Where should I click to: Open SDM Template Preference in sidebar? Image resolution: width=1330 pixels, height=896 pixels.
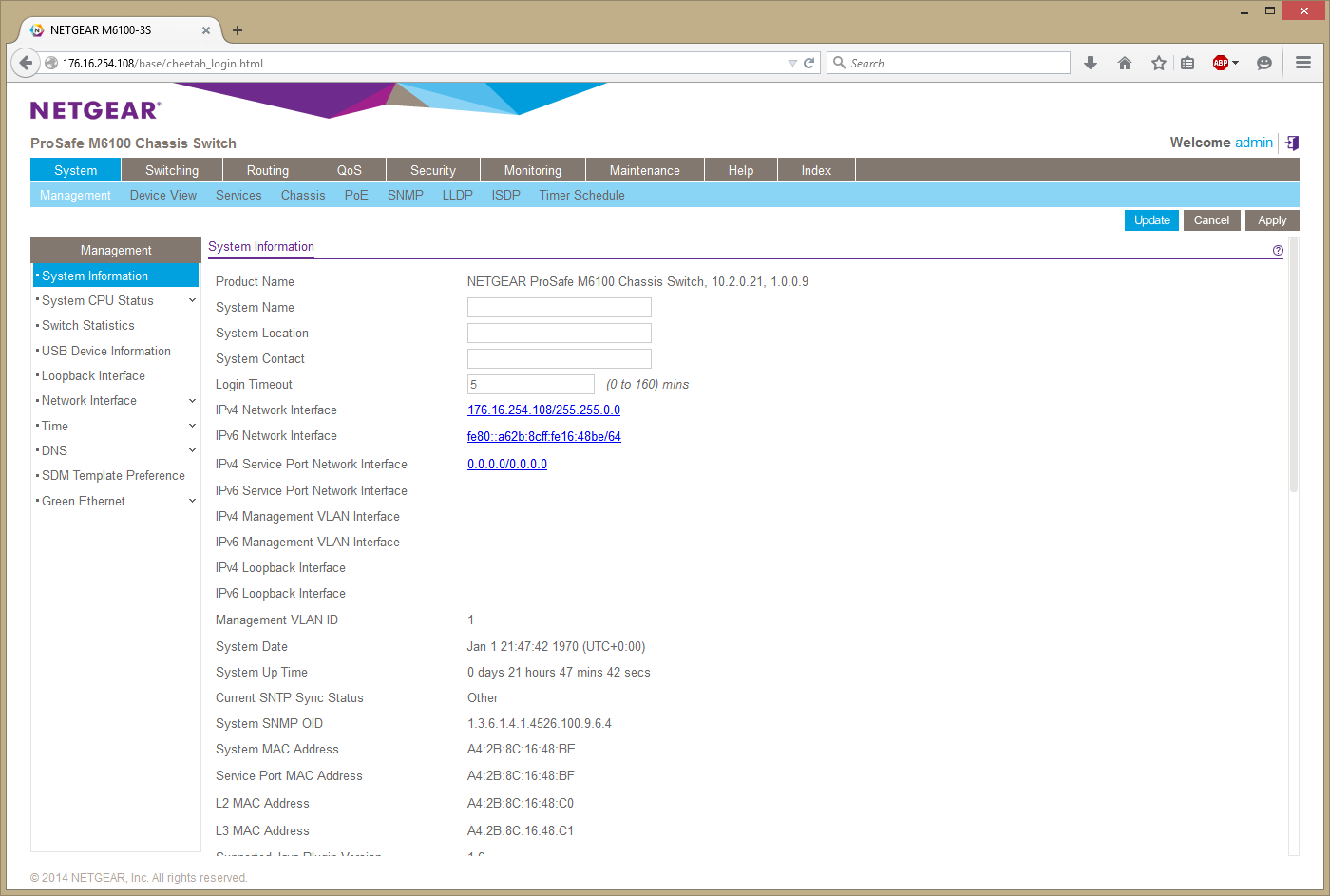[x=113, y=475]
